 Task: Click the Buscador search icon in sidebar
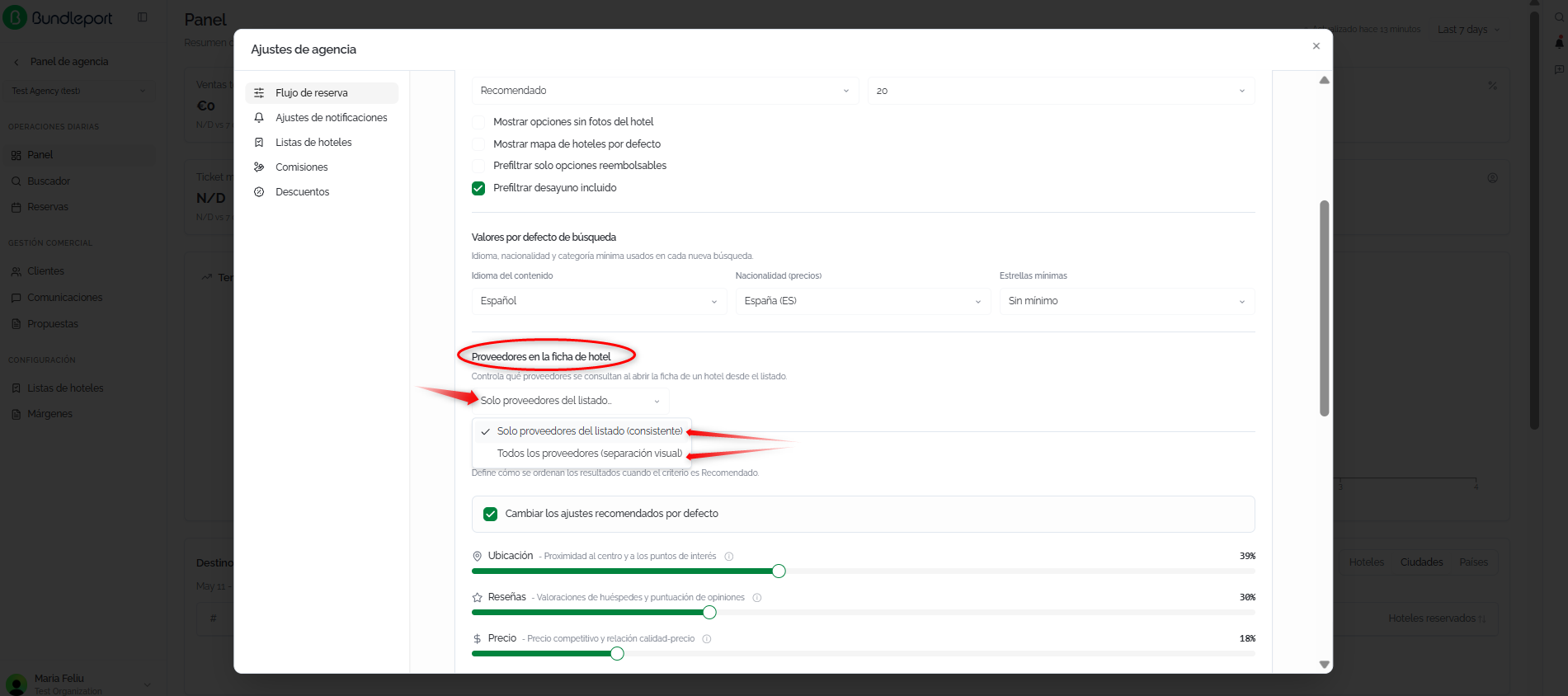16,181
